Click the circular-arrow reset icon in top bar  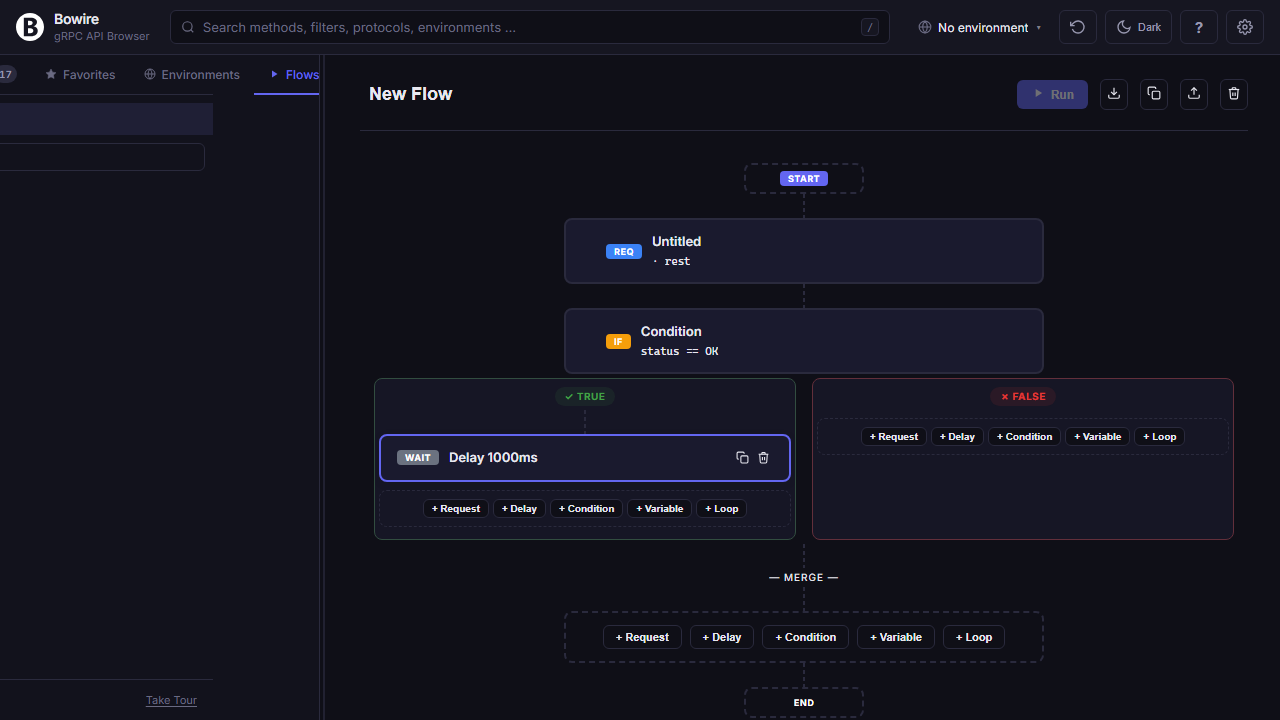1077,27
